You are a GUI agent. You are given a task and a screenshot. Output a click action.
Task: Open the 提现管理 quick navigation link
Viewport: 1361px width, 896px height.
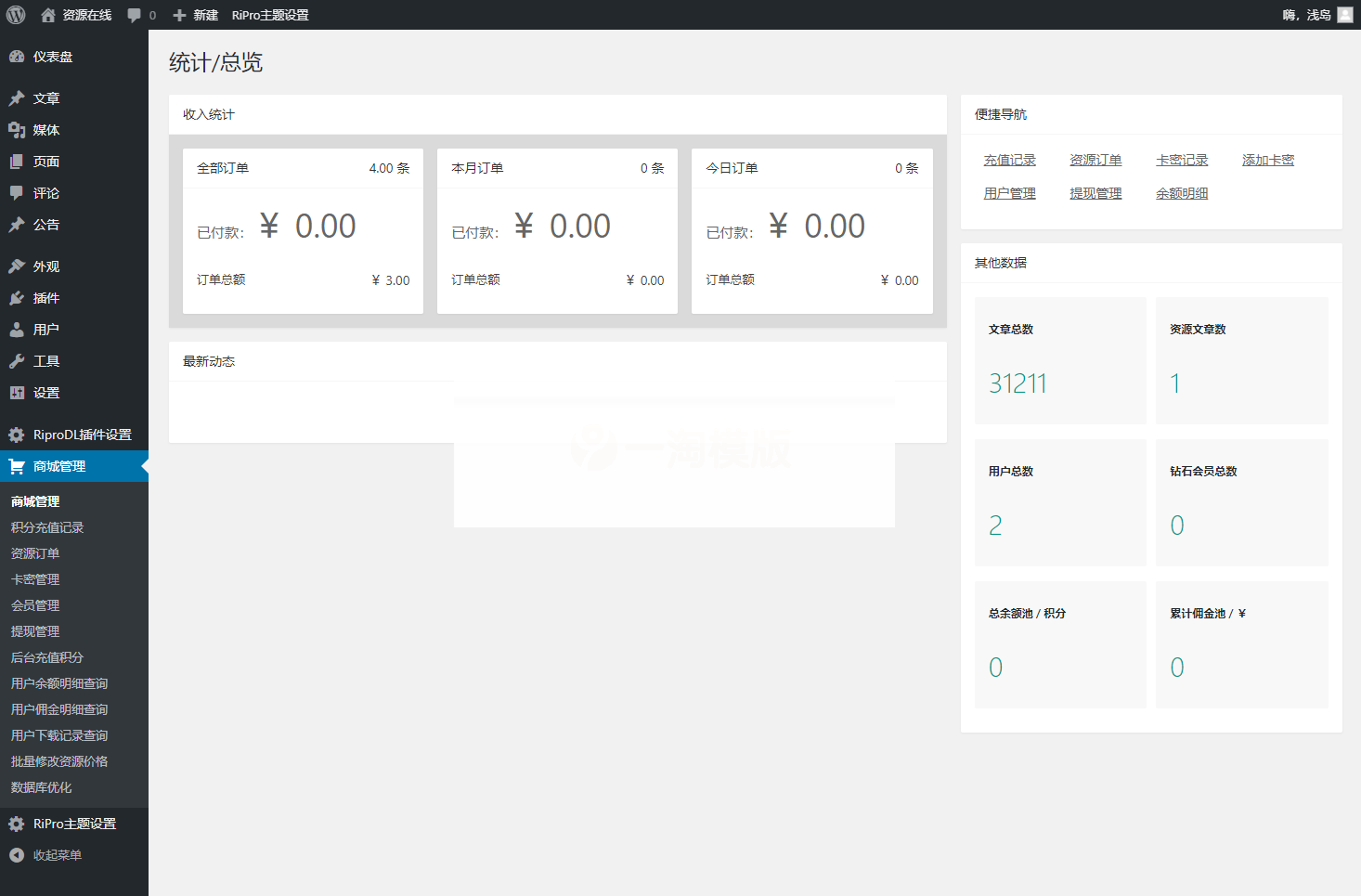(1095, 193)
